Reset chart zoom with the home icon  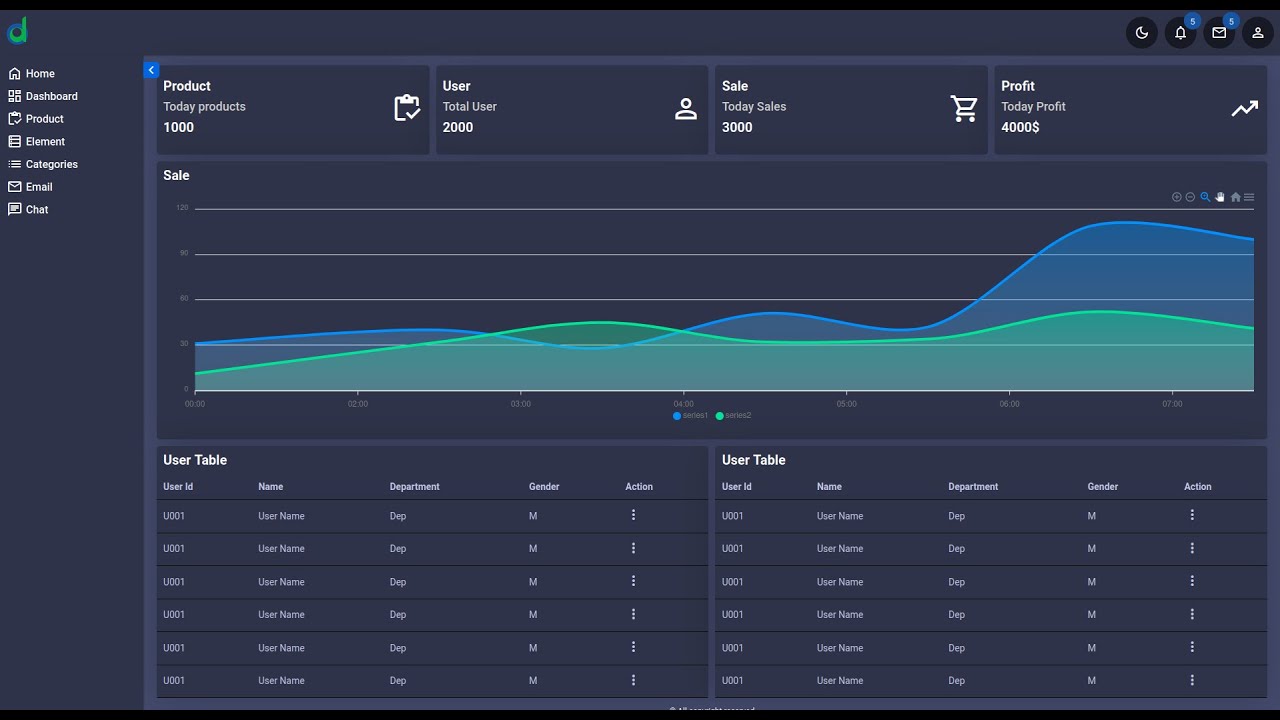[1235, 197]
